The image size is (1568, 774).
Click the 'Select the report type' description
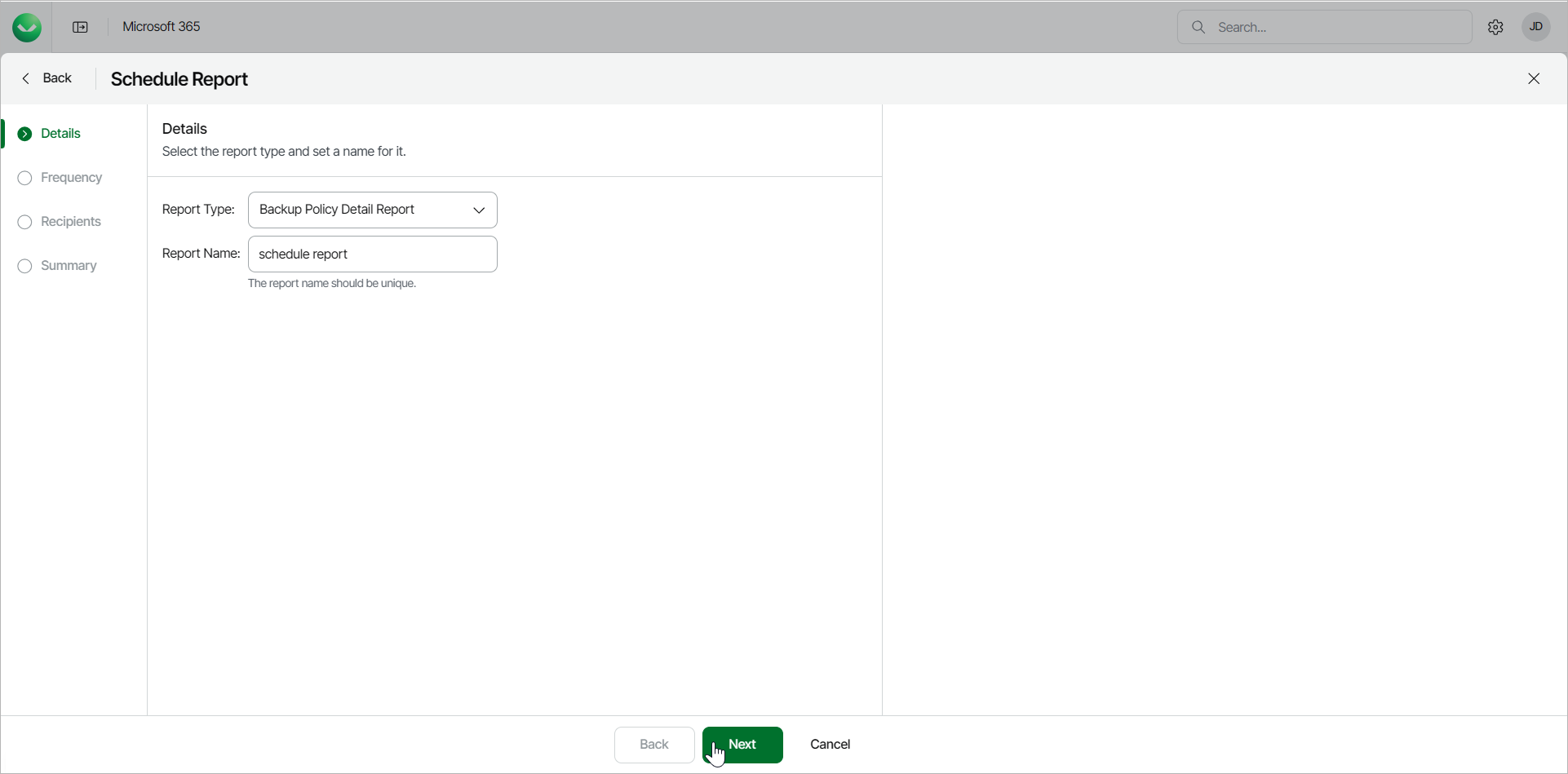click(284, 152)
